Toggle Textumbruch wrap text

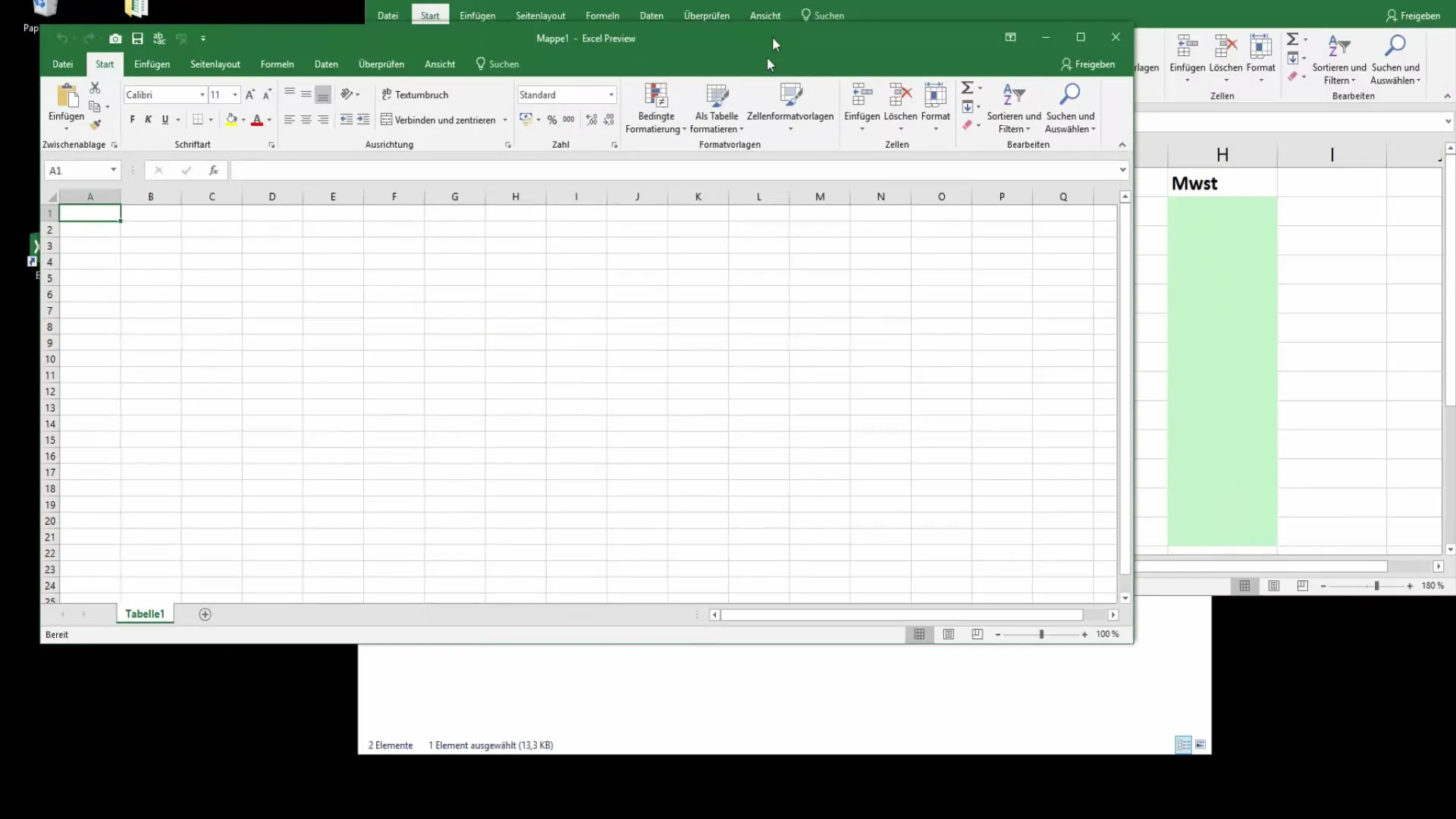pos(415,95)
